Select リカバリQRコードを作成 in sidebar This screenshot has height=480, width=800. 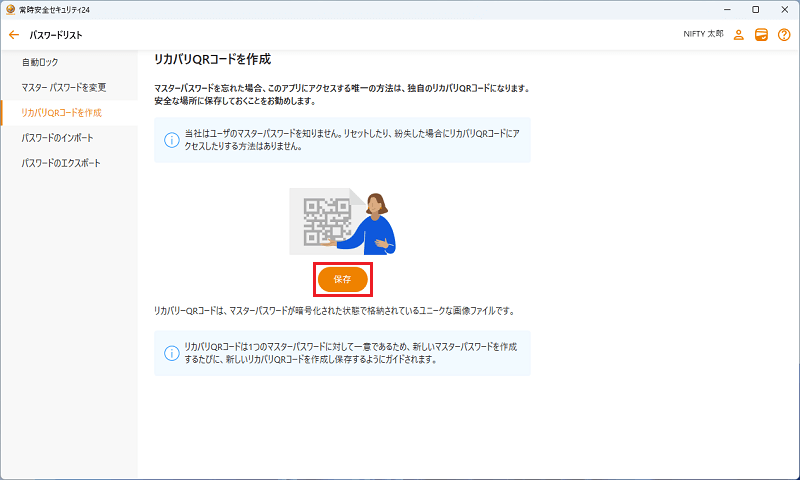(x=69, y=113)
